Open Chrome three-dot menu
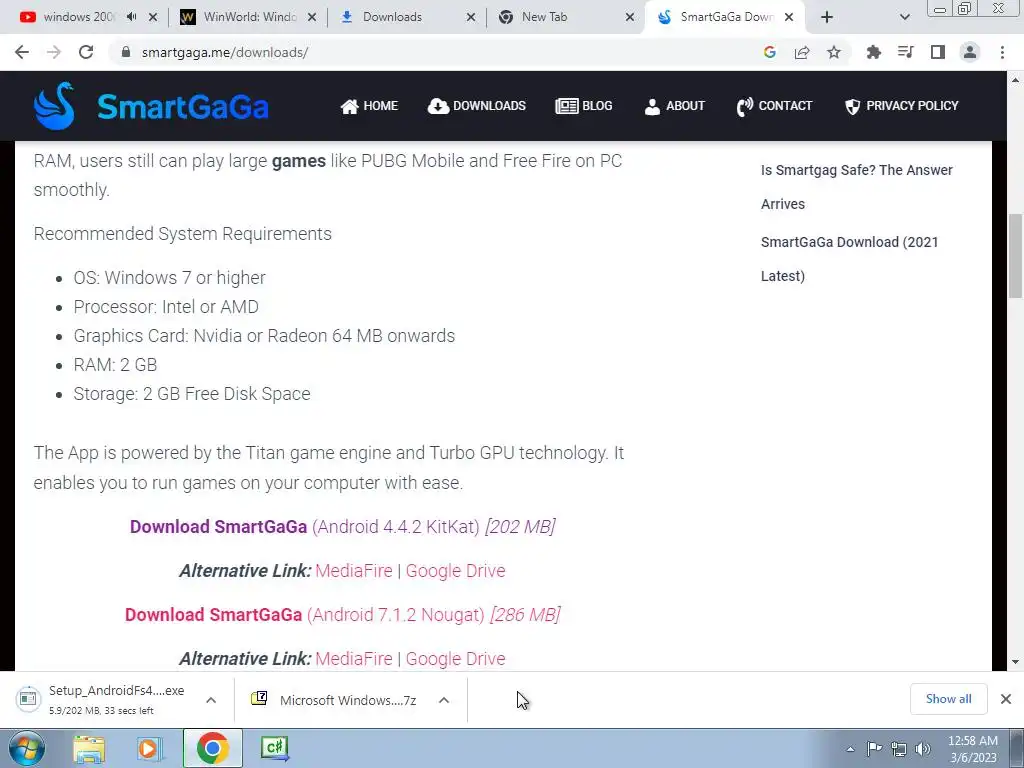This screenshot has width=1024, height=768. (x=1002, y=52)
